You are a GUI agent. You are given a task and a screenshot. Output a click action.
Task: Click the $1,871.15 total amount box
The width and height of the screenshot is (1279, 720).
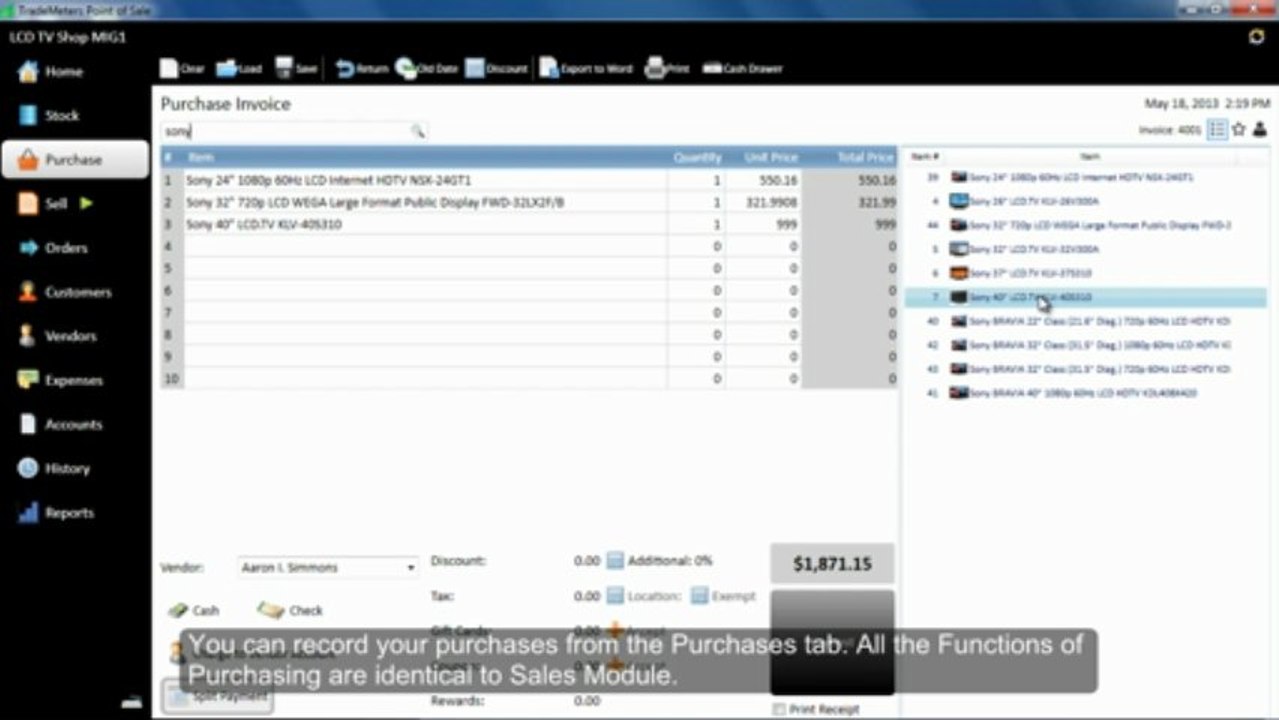832,564
